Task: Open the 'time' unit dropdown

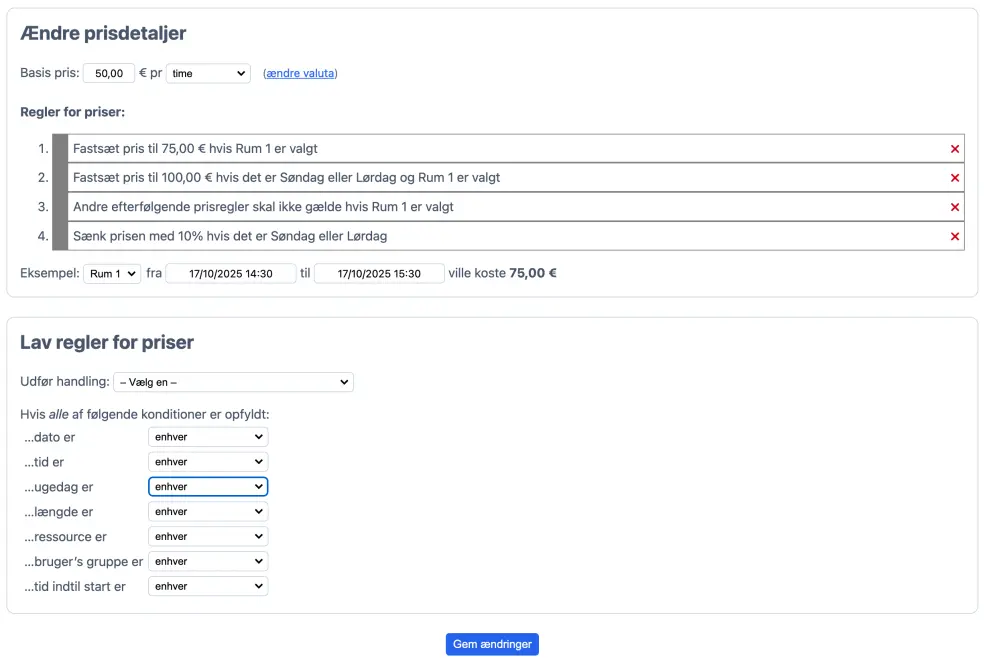Action: pos(208,73)
